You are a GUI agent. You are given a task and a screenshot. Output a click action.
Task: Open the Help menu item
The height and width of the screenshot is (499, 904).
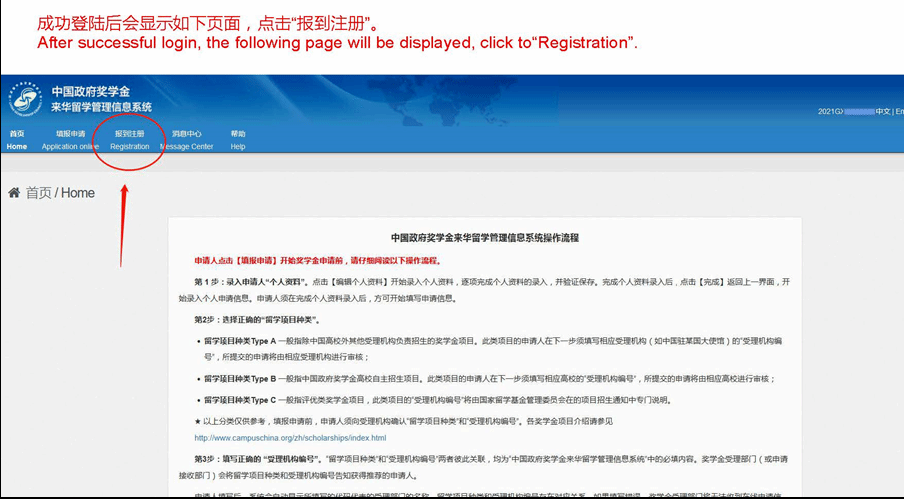coord(238,140)
